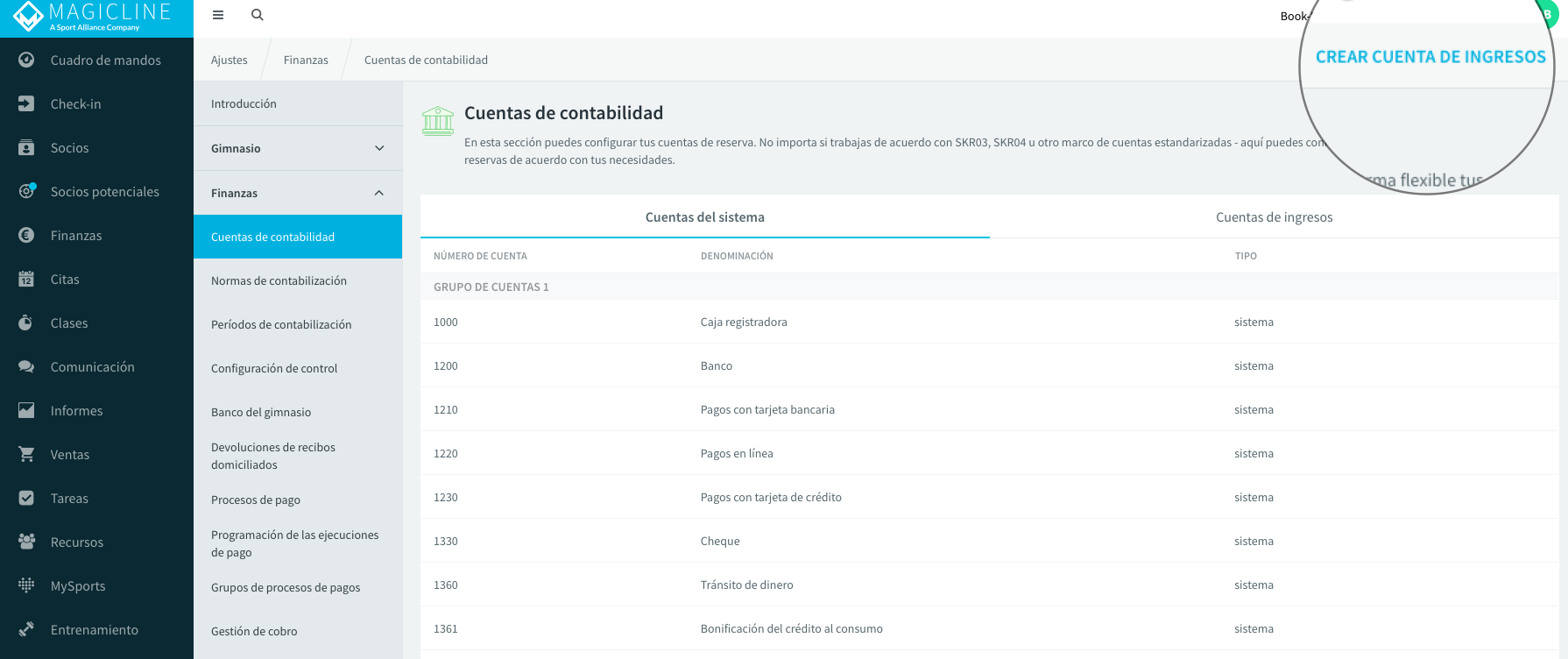
Task: Click the Banco account row name
Action: coord(717,365)
